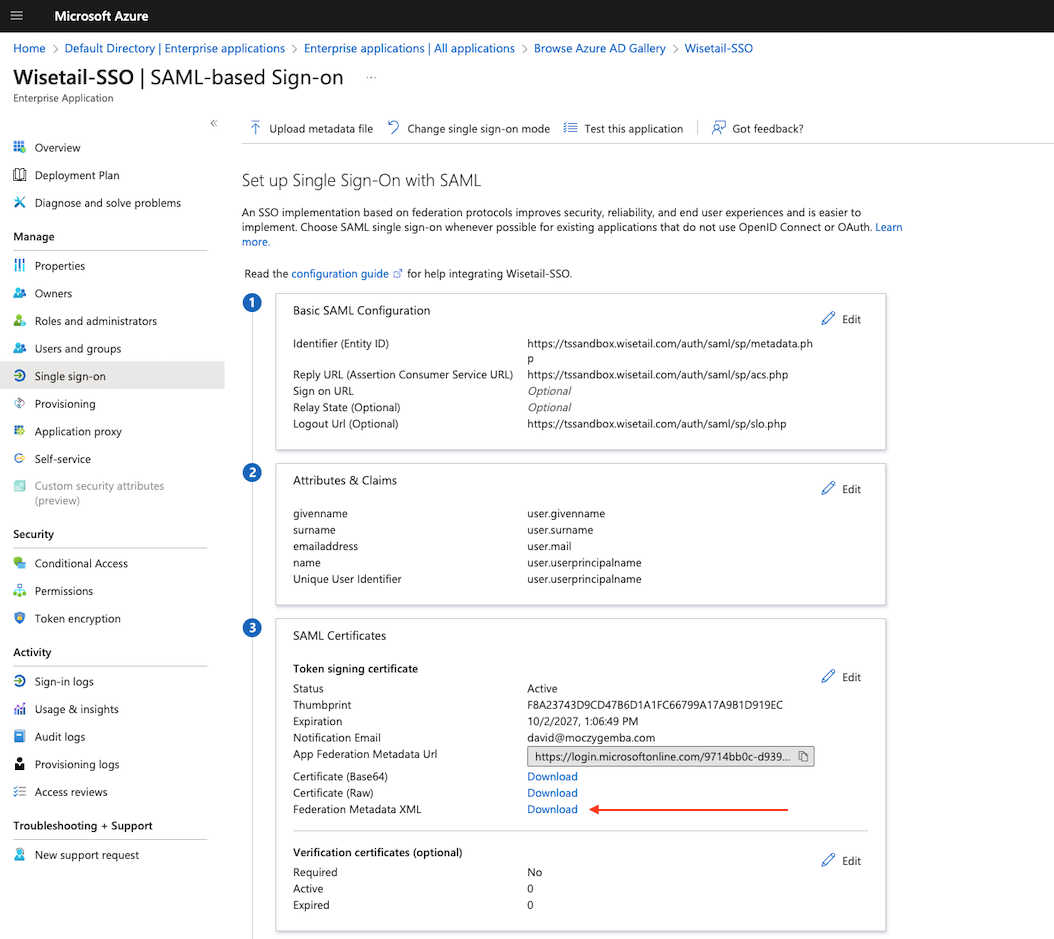The image size is (1054, 939).
Task: Select Conditional Access in sidebar
Action: click(81, 563)
